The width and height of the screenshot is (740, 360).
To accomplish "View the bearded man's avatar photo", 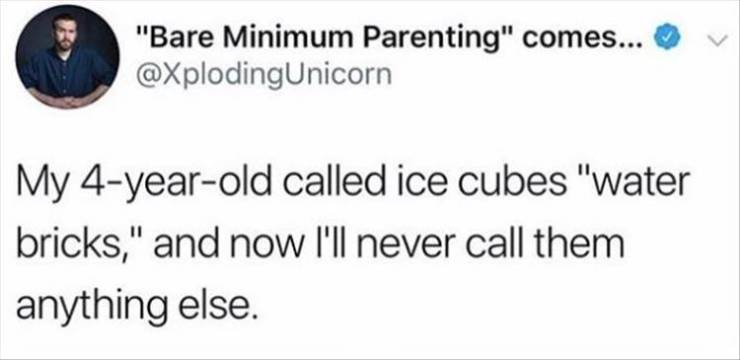I will [x=67, y=57].
